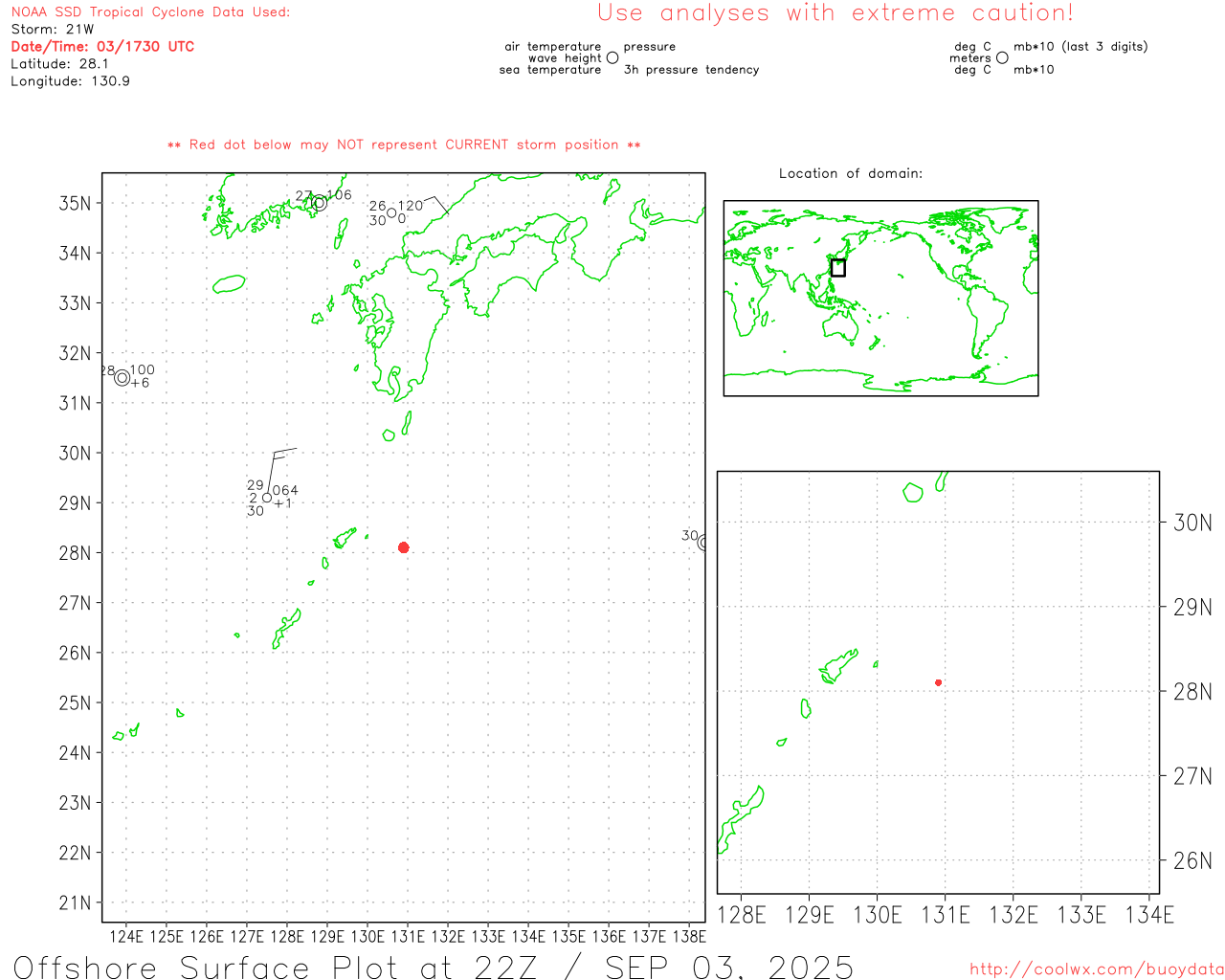Click the Amami island outline on inset map
The height and width of the screenshot is (980, 1225).
click(838, 667)
